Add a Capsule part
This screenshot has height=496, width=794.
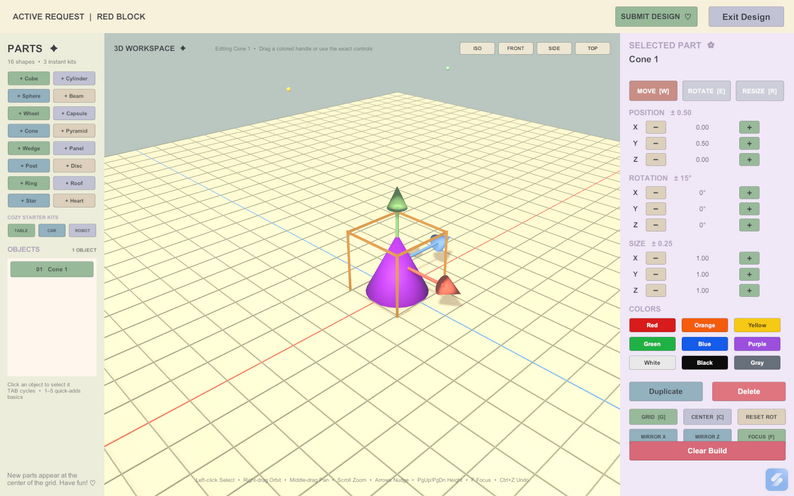[x=74, y=113]
